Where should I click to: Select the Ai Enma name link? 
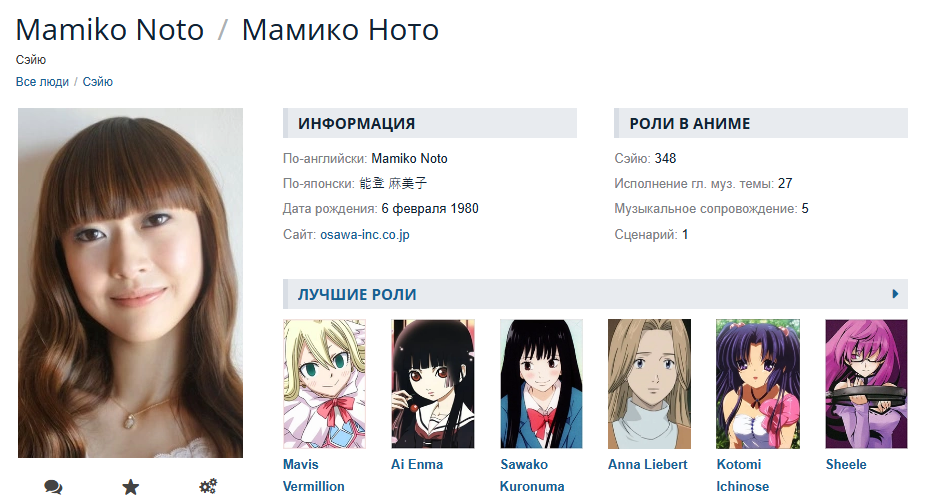[x=416, y=465]
